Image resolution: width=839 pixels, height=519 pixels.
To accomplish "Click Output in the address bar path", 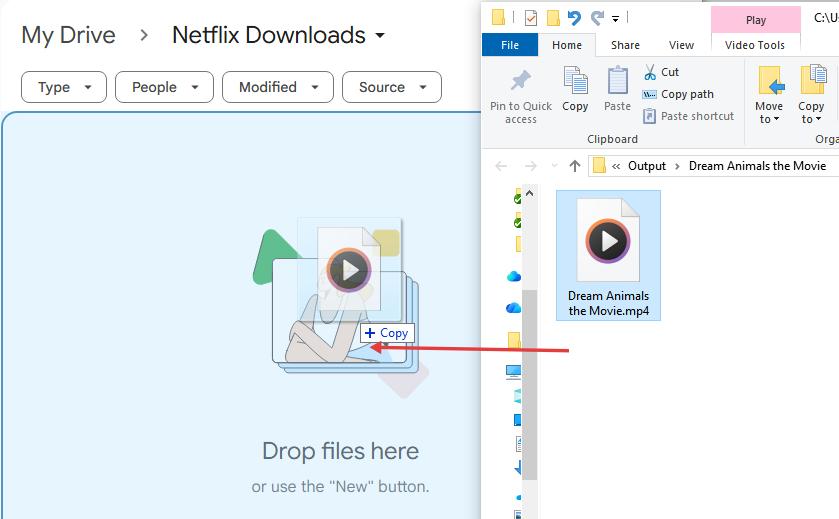I will pyautogui.click(x=646, y=166).
